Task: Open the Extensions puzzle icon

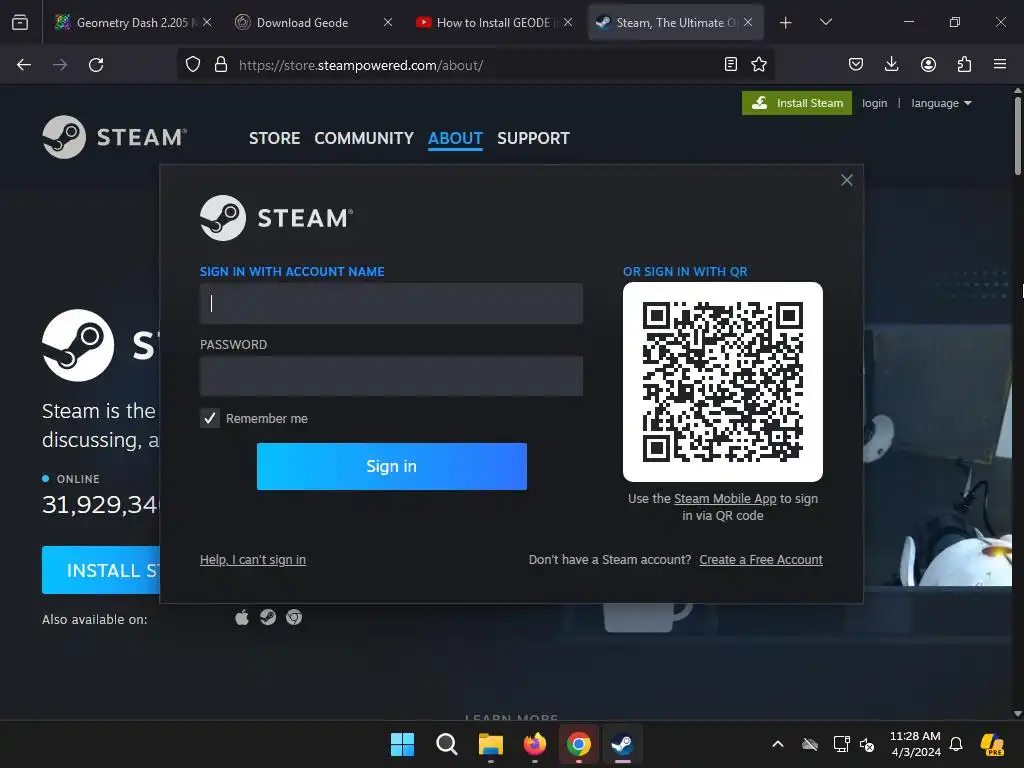Action: point(964,64)
